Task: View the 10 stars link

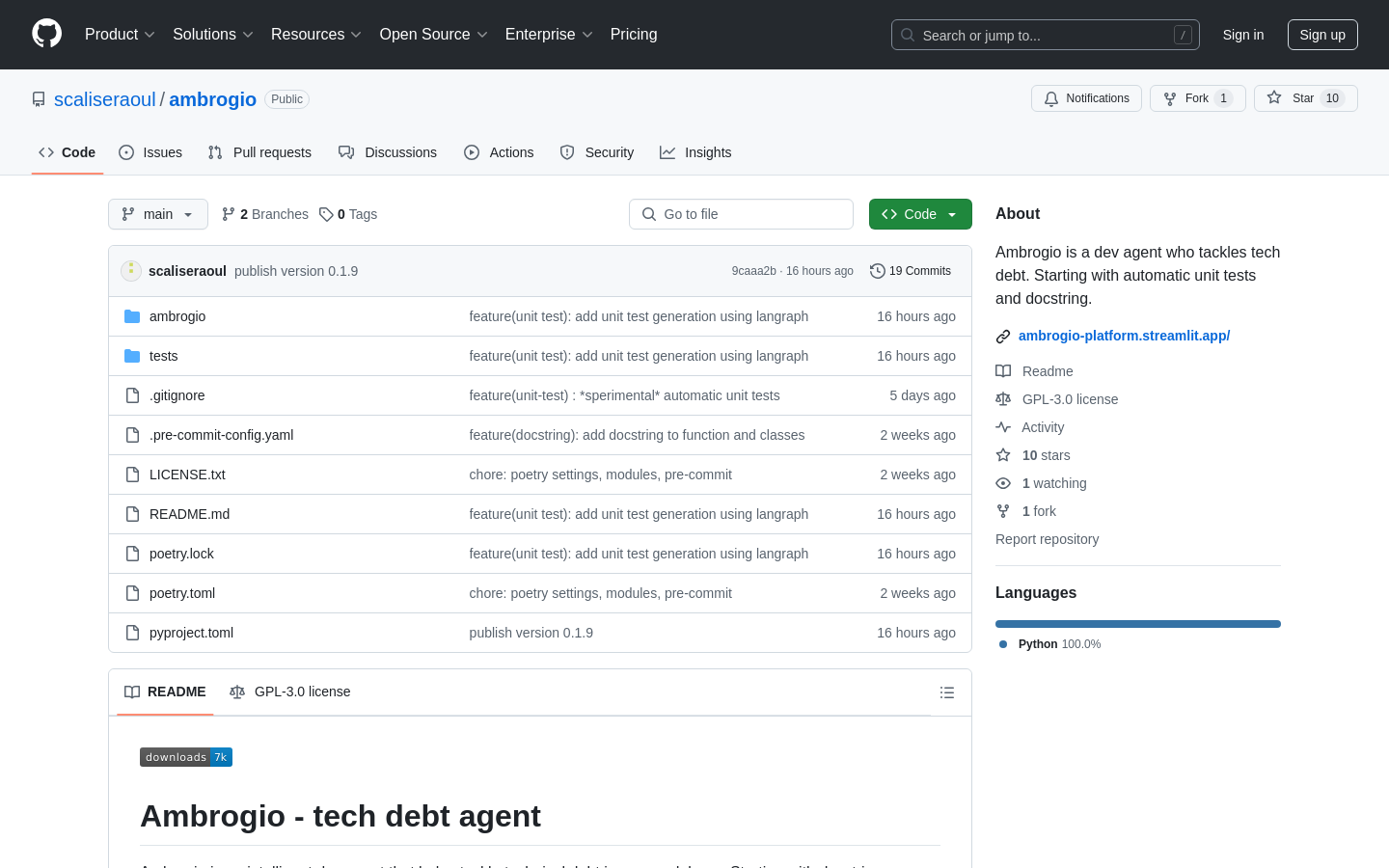Action: point(1033,455)
